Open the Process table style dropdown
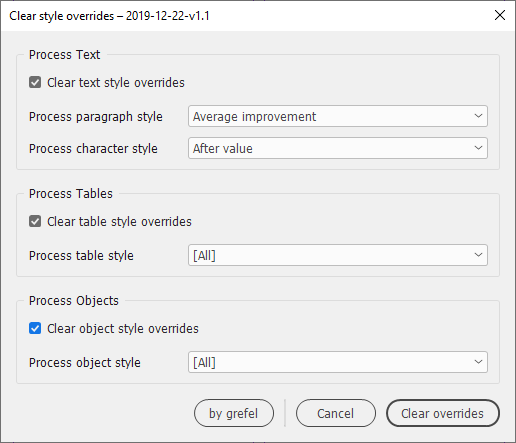The image size is (516, 443). coord(338,255)
